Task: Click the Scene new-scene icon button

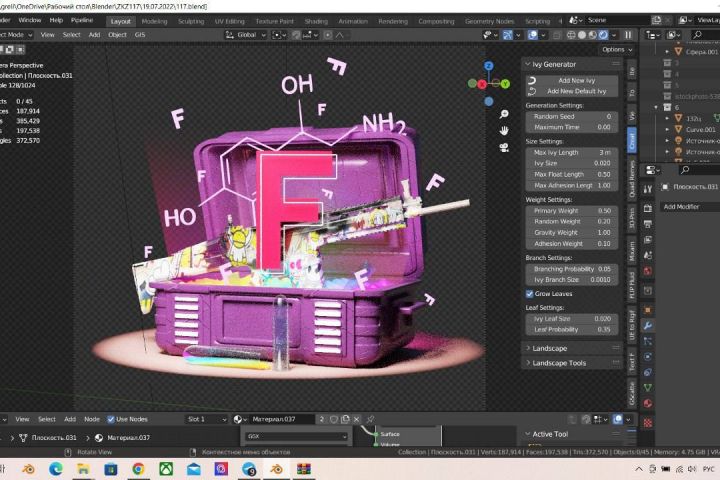Action: click(x=656, y=20)
